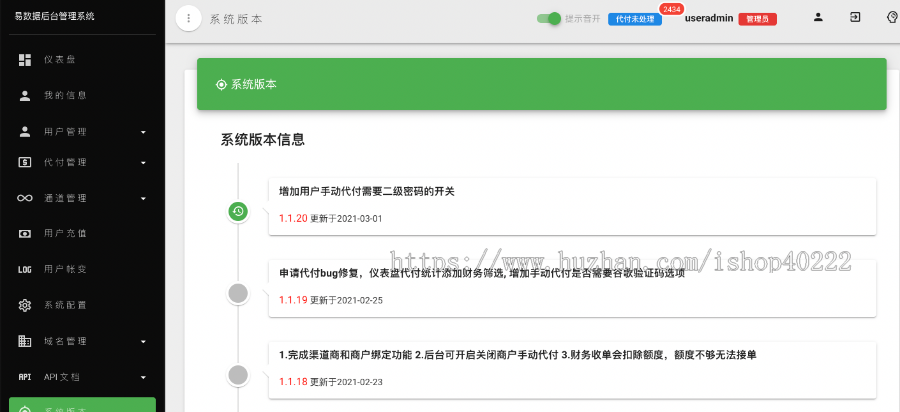The width and height of the screenshot is (900, 412).
Task: Click the 用户充值 money icon in sidebar
Action: 25,233
